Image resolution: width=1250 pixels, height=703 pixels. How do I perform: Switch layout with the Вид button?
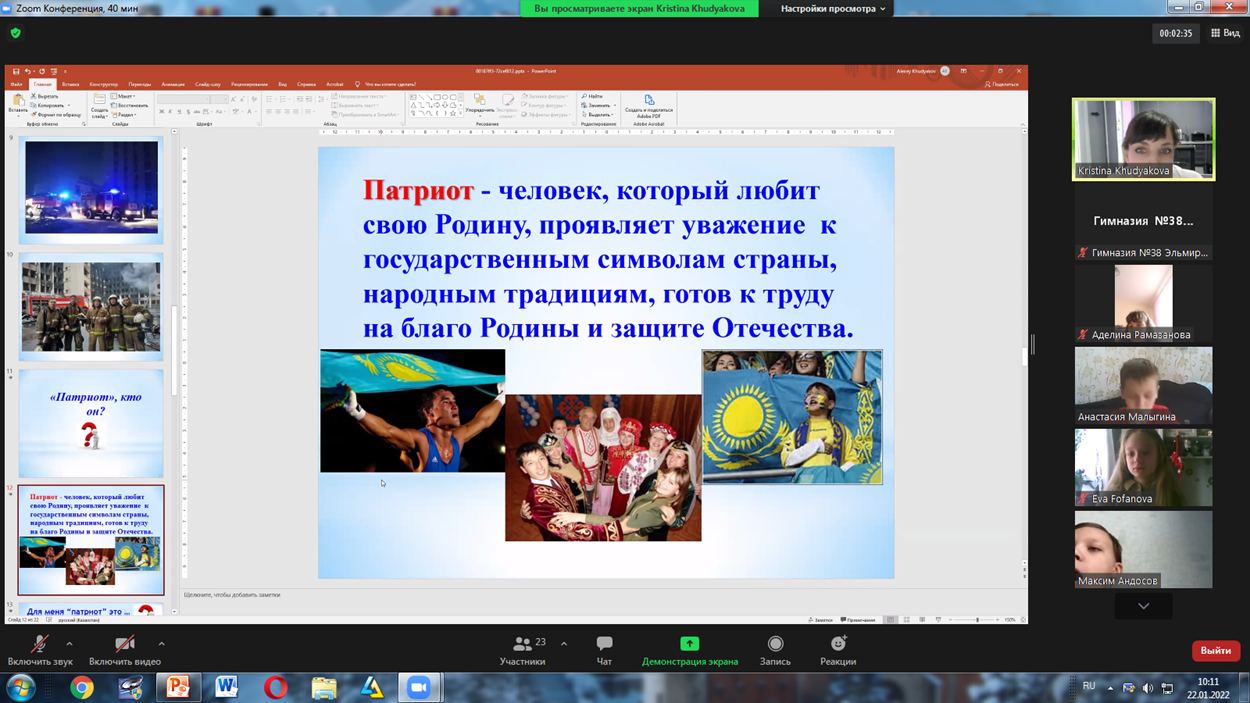(1225, 33)
